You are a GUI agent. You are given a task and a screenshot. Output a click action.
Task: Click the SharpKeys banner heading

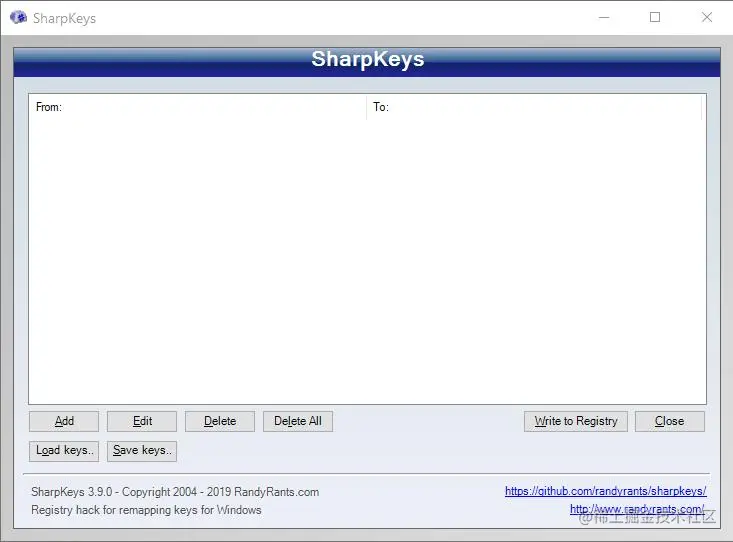tap(367, 59)
